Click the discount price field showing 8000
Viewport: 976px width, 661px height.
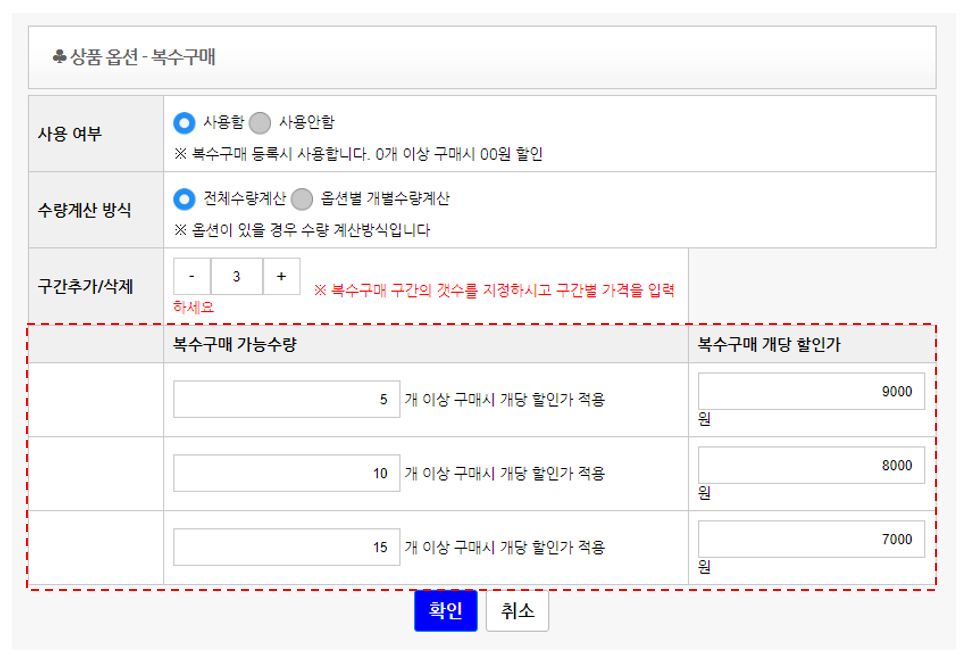tap(811, 465)
